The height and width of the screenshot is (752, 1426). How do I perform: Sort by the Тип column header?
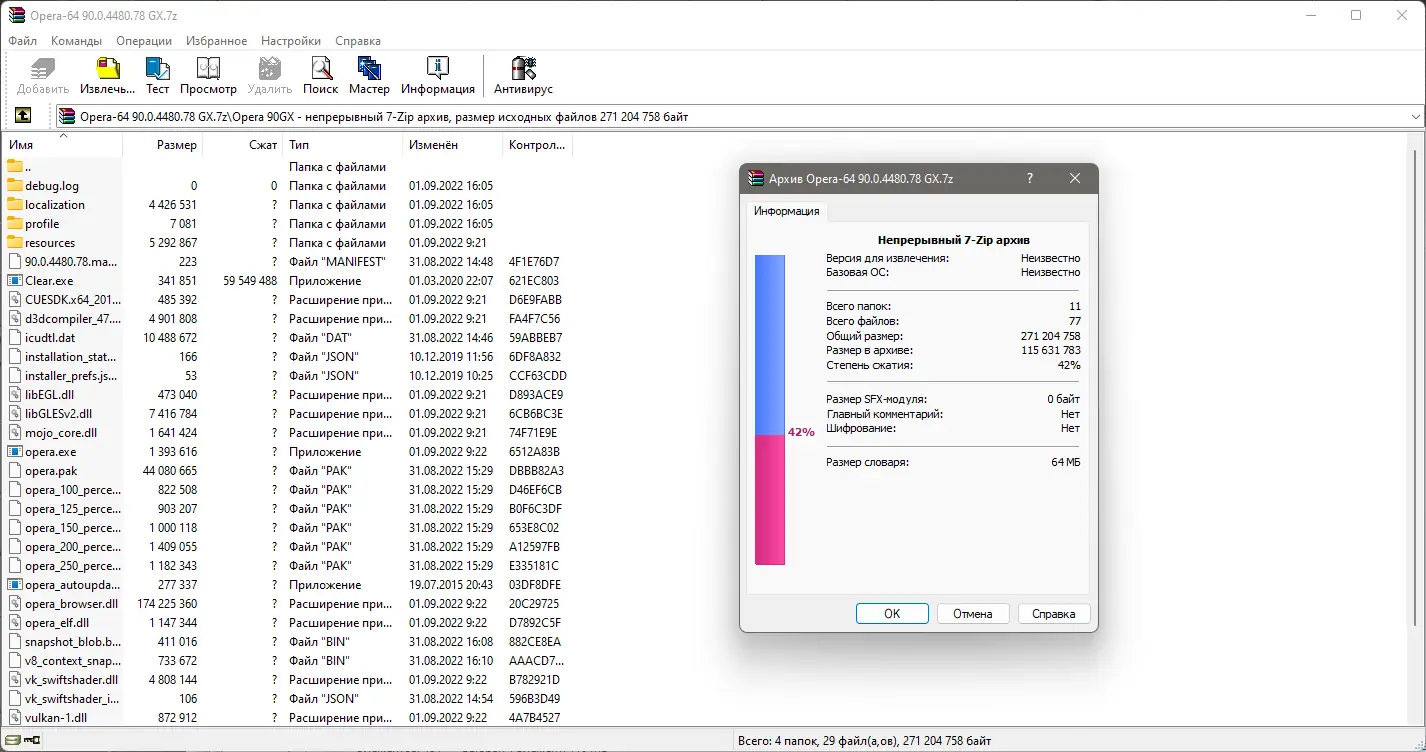(343, 145)
